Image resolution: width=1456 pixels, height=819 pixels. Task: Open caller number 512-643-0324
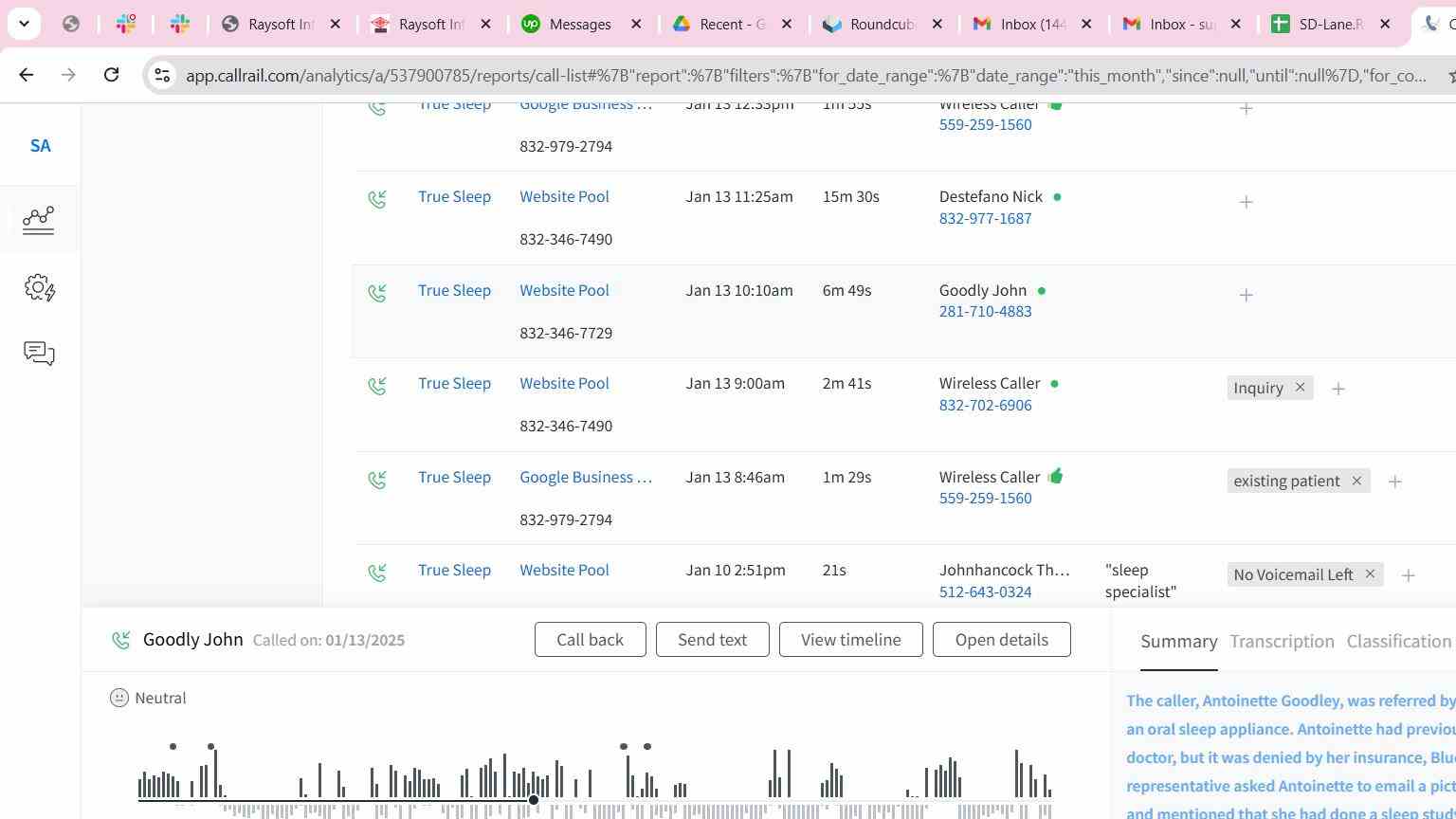pyautogui.click(x=985, y=591)
